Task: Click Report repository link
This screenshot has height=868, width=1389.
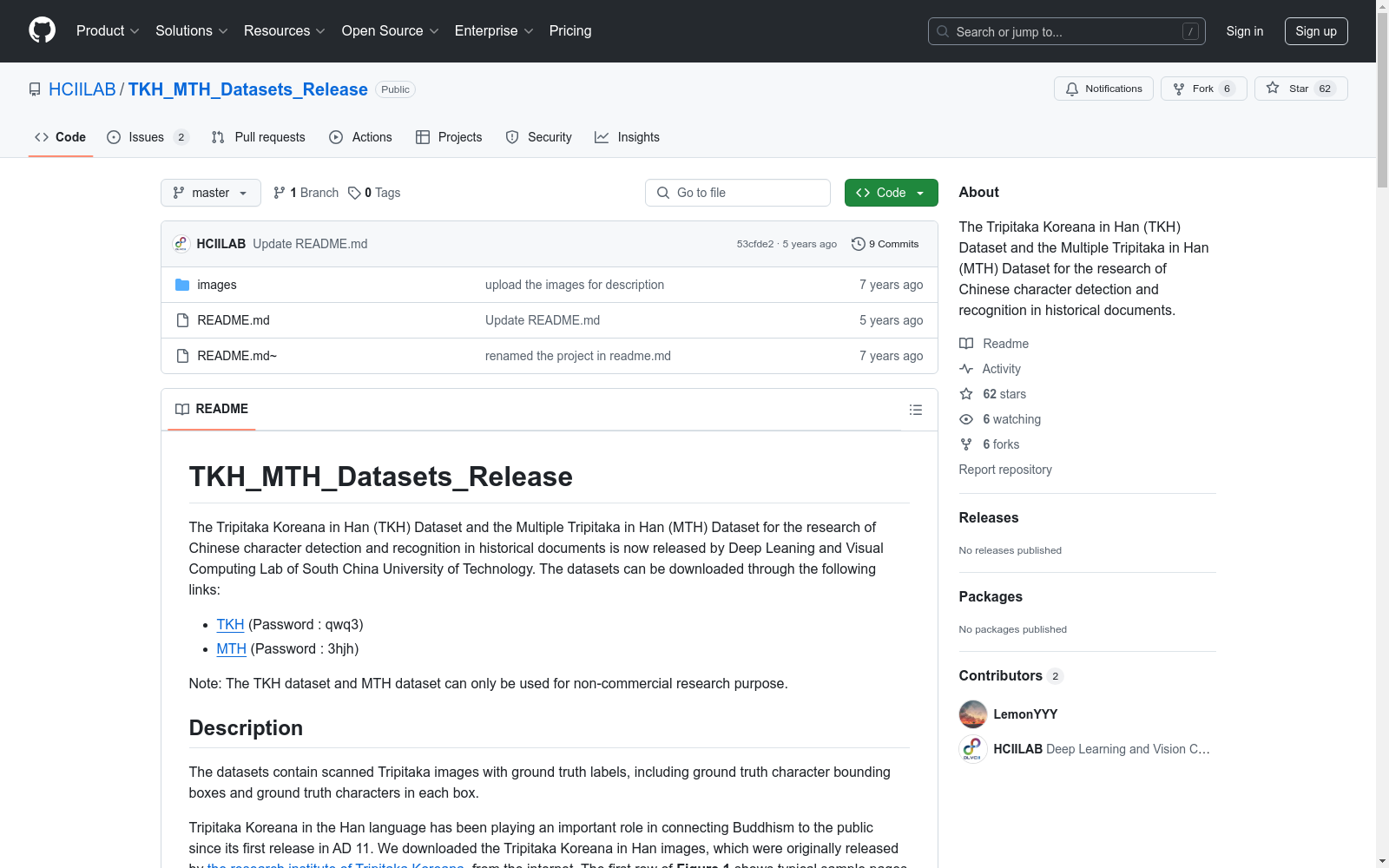Action: [1005, 470]
